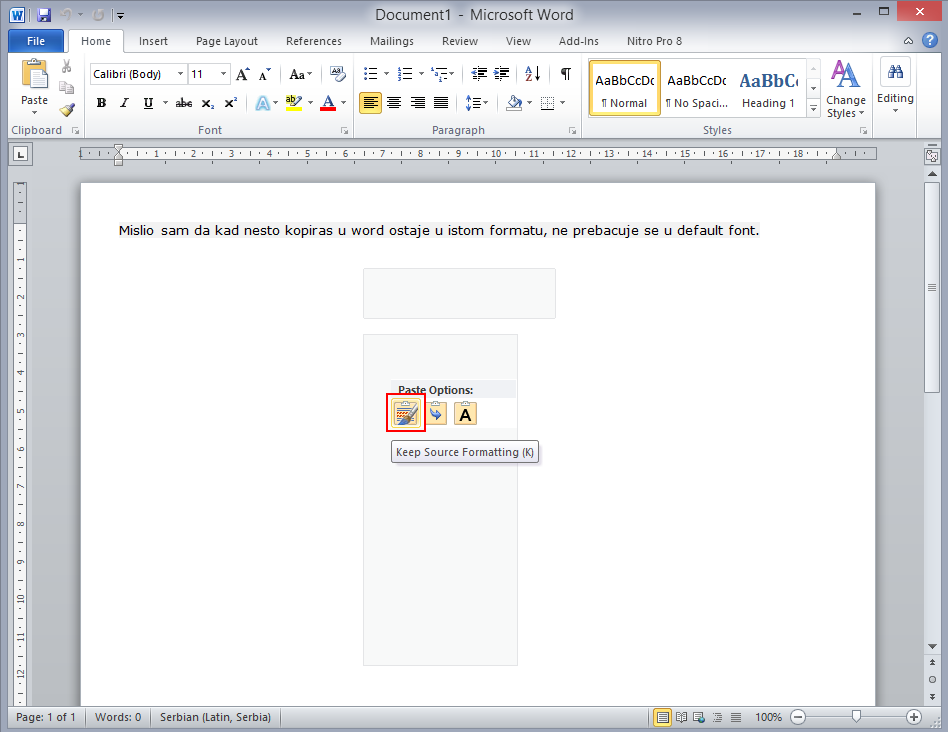
Task: Switch to Web Layout view
Action: tap(699, 717)
